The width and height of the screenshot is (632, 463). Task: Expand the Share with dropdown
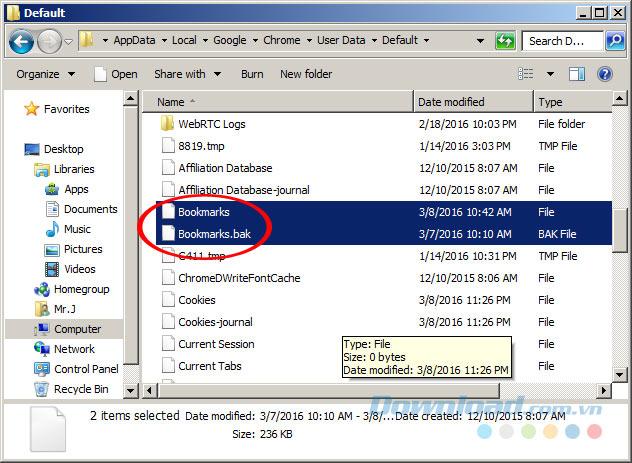186,74
